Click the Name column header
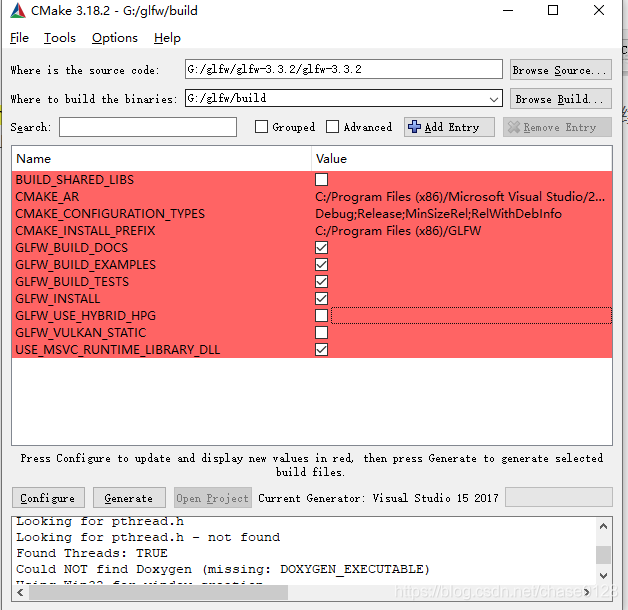The image size is (628, 610). [x=161, y=159]
